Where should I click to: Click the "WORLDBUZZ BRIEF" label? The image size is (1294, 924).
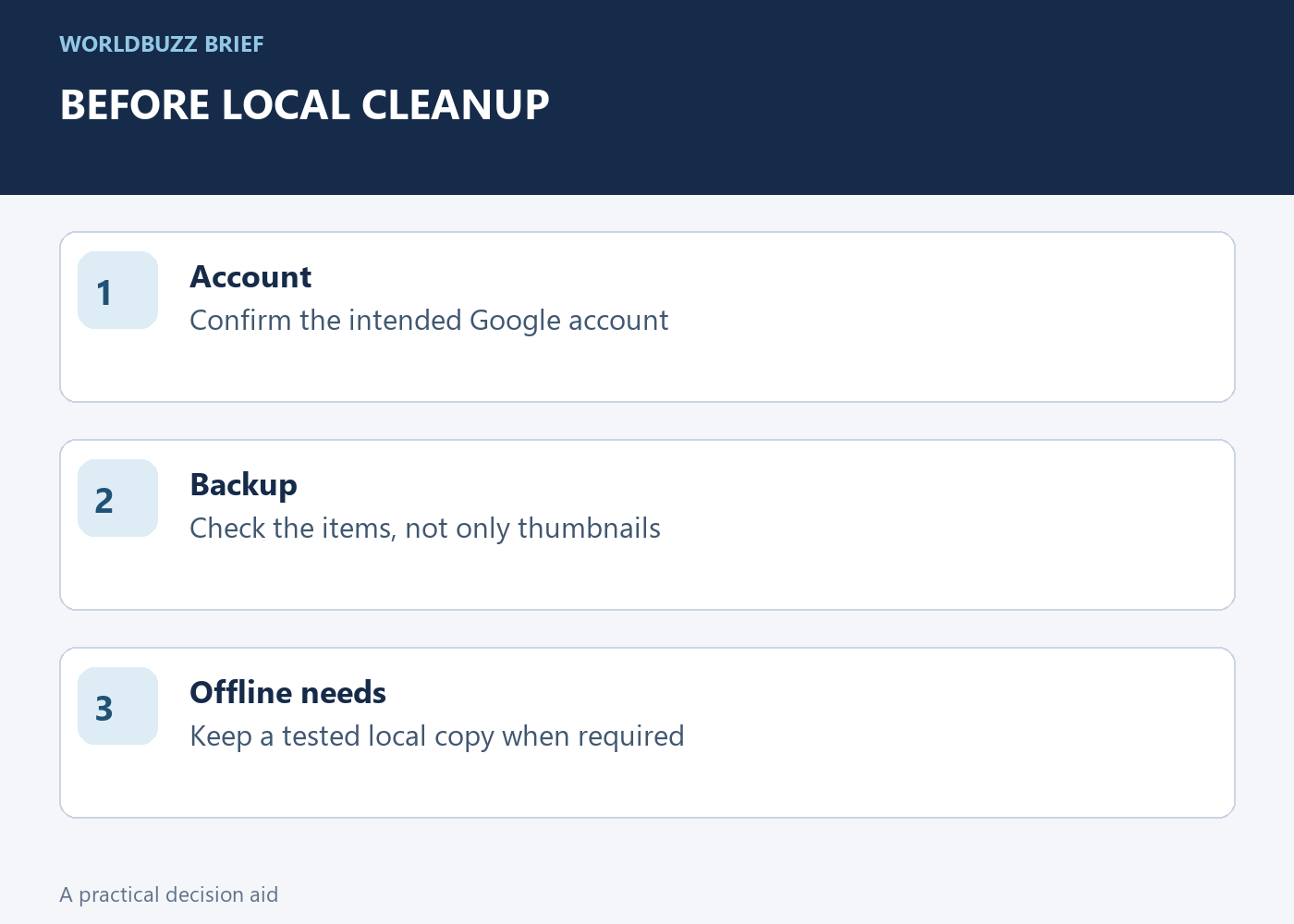162,44
